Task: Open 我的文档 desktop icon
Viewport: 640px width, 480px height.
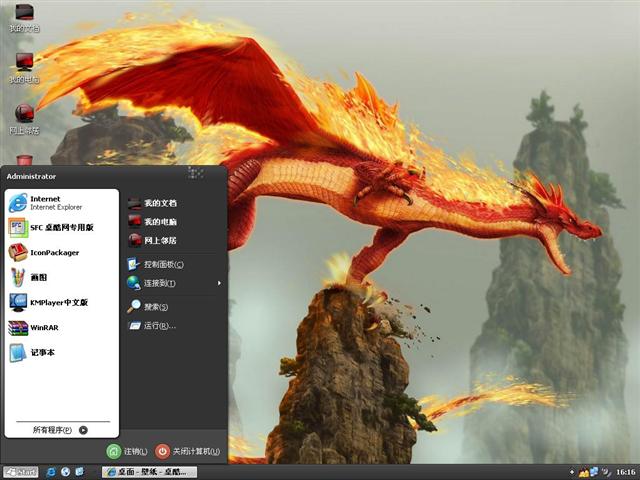Action: click(24, 17)
